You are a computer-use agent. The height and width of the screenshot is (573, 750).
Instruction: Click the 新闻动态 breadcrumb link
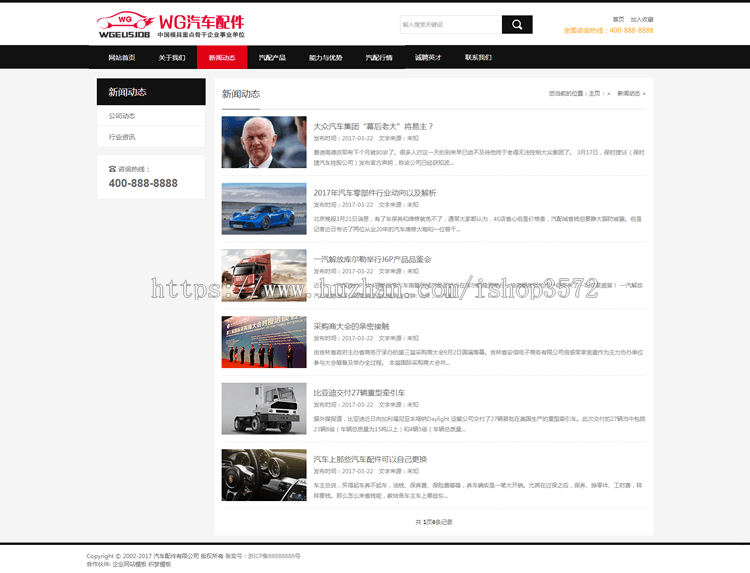(629, 93)
